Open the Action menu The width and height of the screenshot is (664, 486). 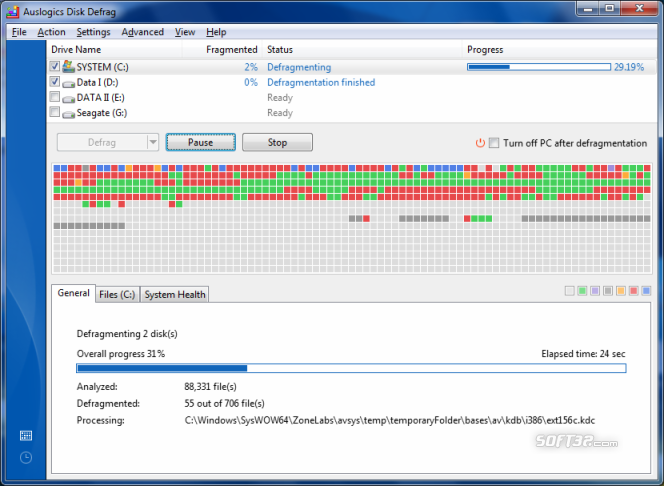(x=51, y=32)
